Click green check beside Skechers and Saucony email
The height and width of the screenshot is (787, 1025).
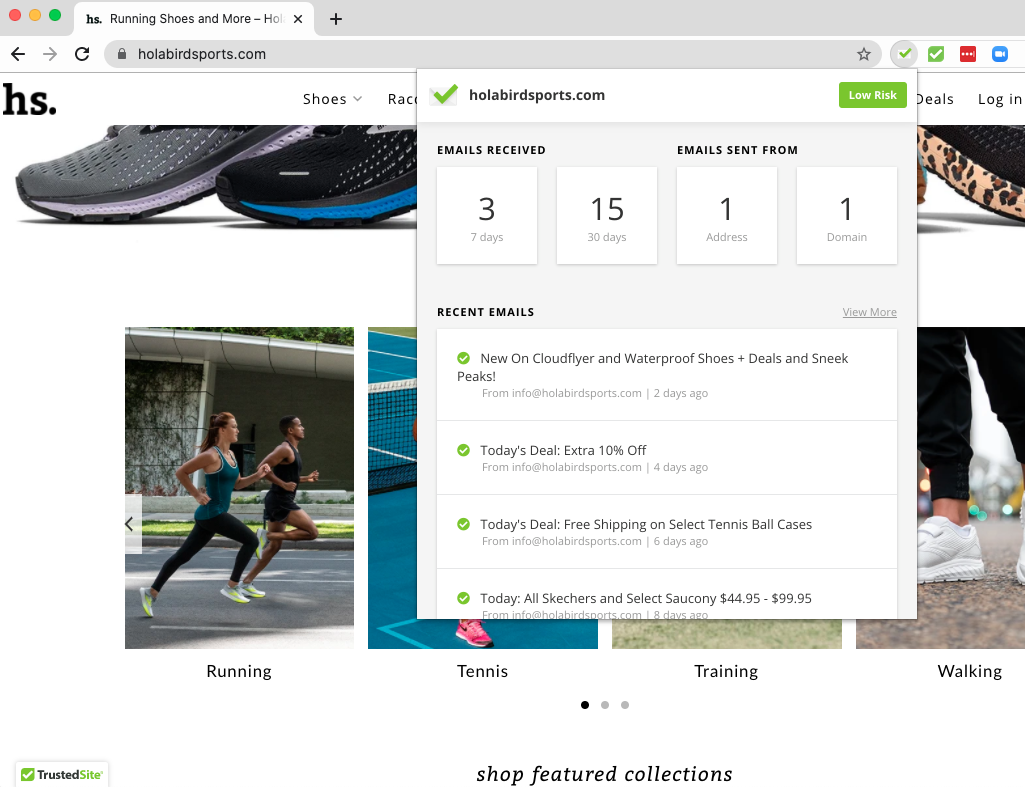coord(463,598)
